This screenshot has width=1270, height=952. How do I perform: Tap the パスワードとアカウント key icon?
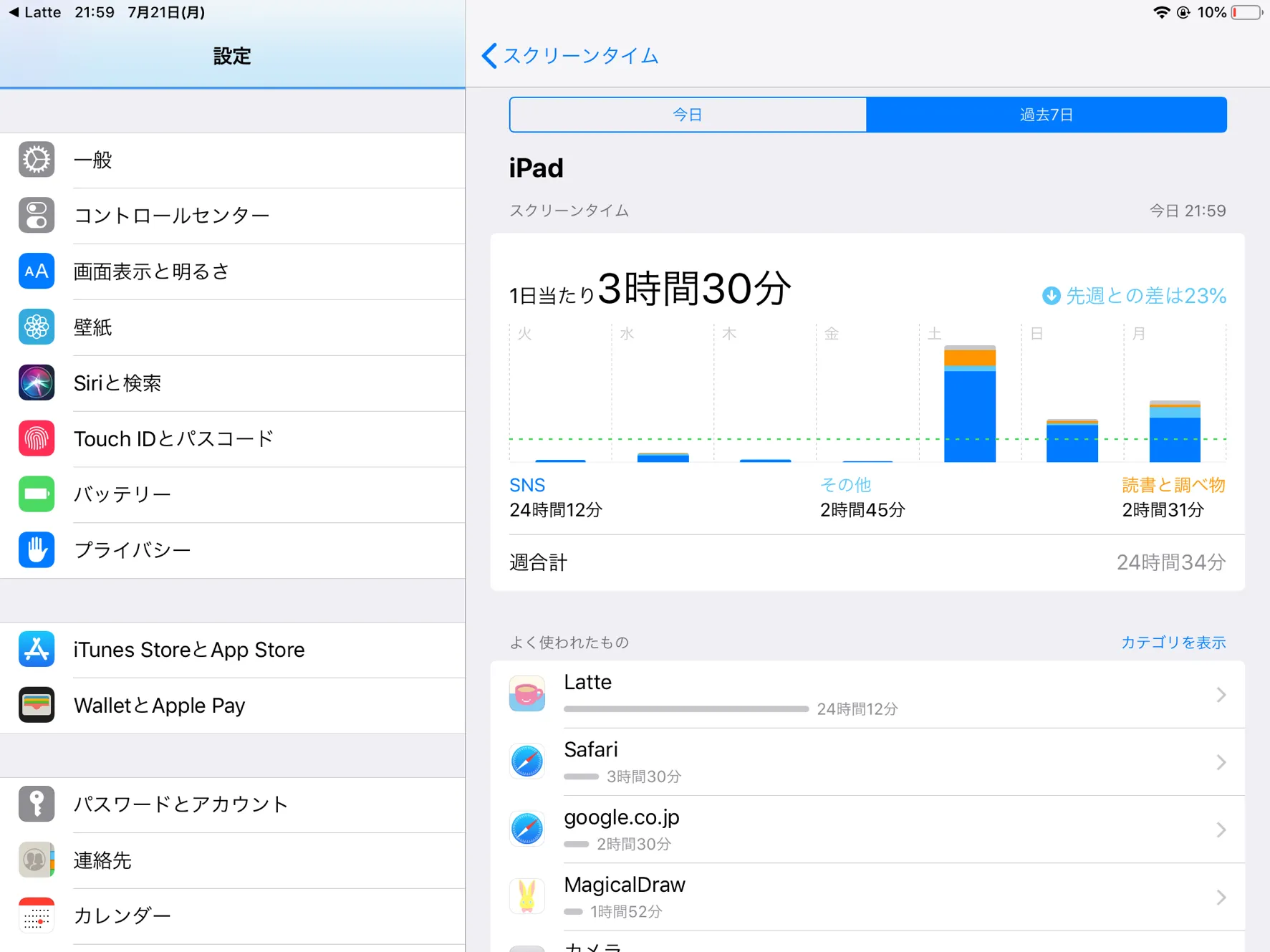point(37,804)
